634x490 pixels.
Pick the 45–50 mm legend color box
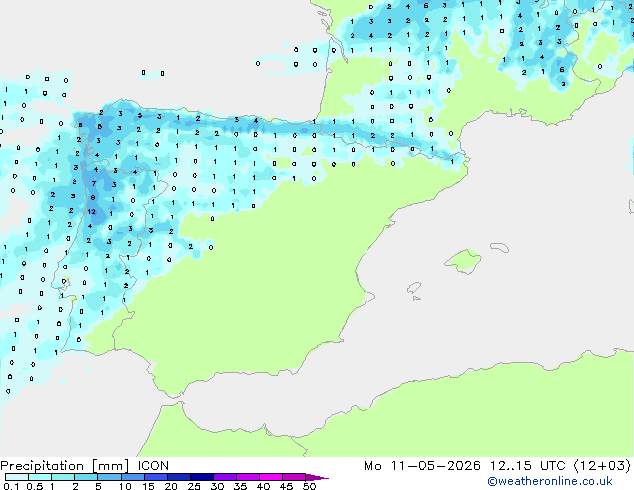click(x=294, y=477)
